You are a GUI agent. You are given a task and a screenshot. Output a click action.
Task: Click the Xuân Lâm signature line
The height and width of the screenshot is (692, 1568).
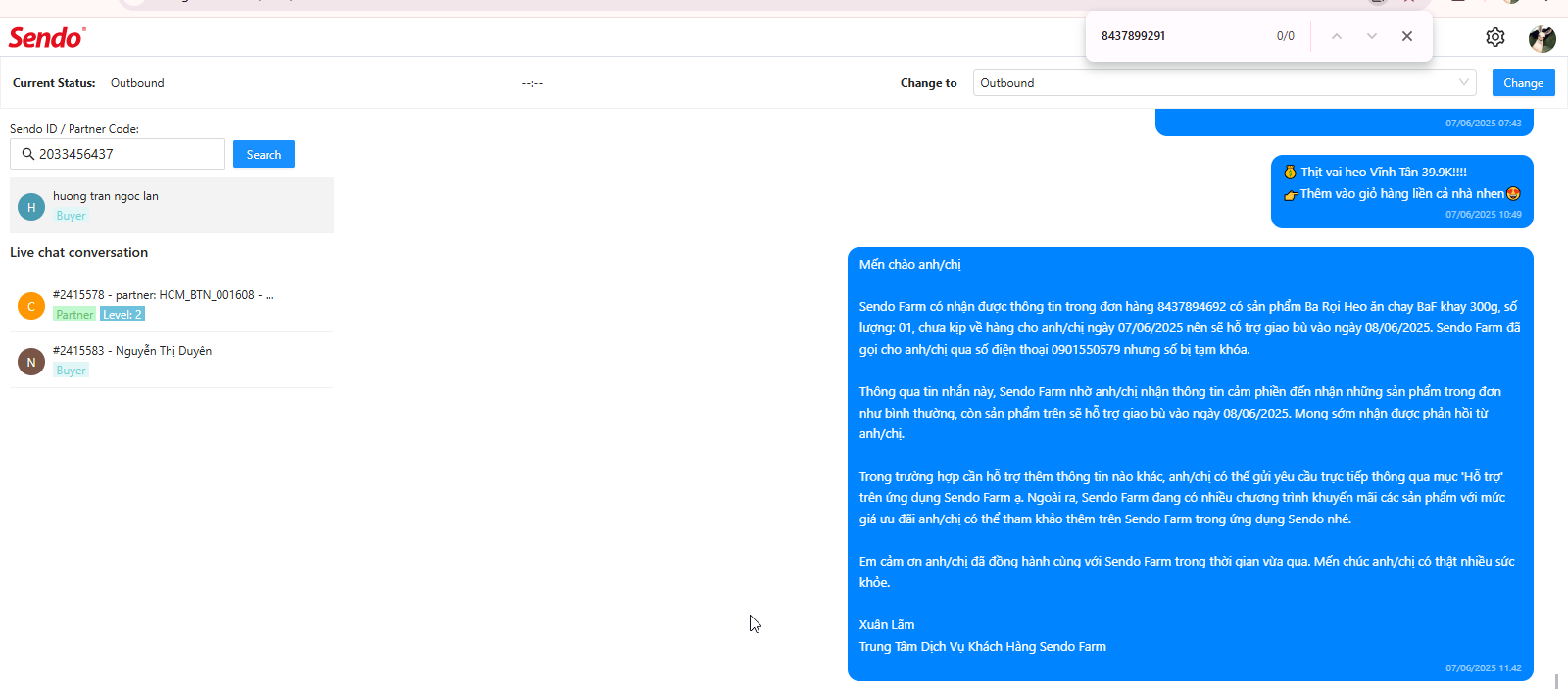887,624
